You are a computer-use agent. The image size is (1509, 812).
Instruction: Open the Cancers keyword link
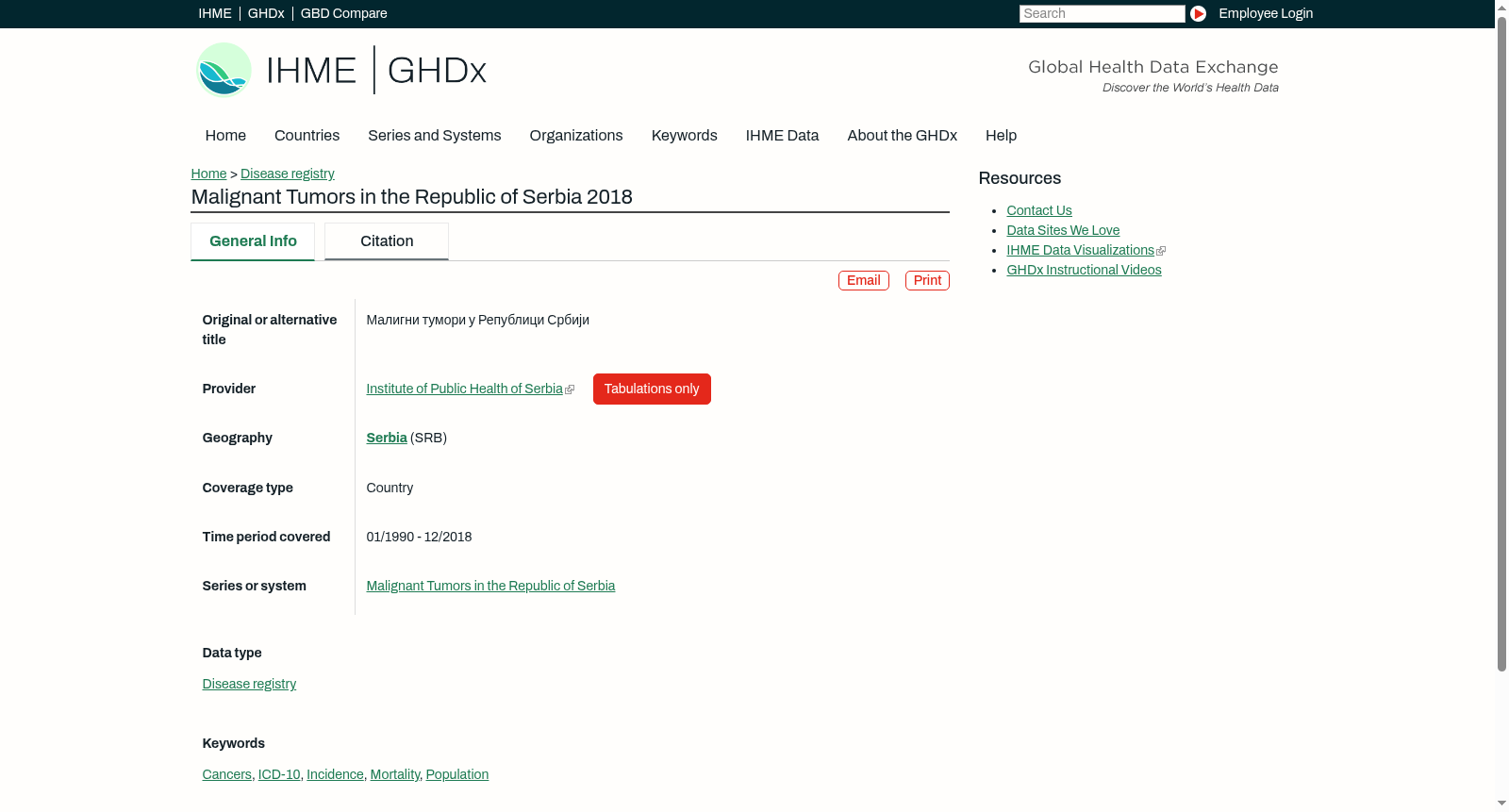click(226, 774)
